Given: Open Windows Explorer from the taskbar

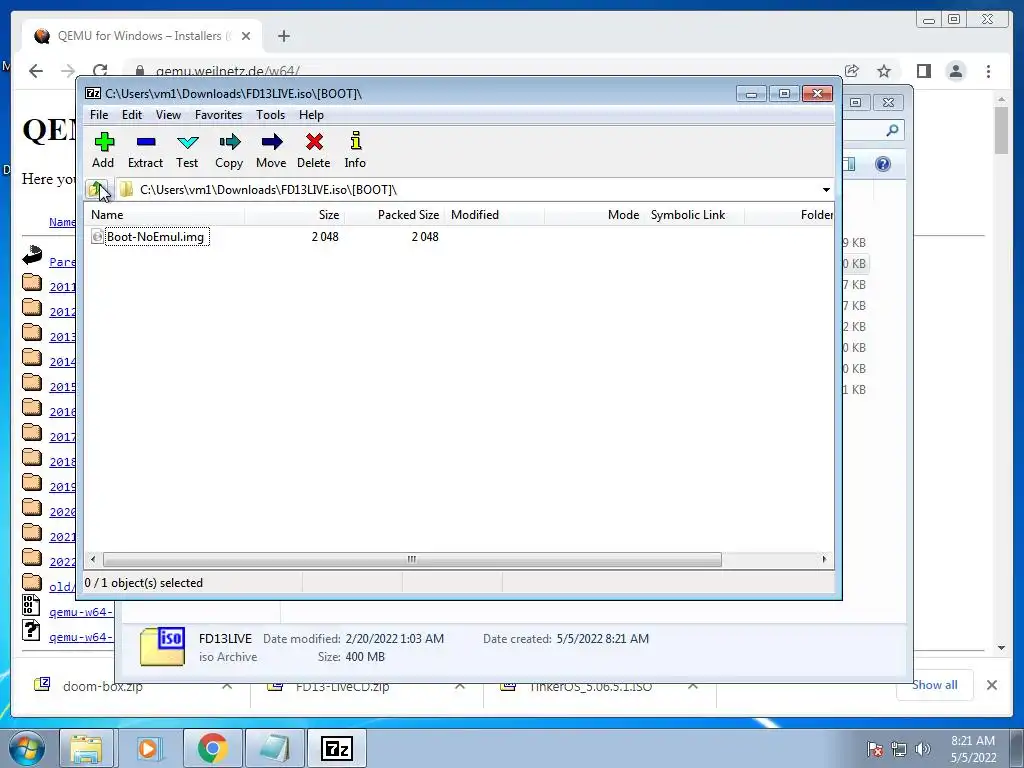Looking at the screenshot, I should tap(86, 748).
